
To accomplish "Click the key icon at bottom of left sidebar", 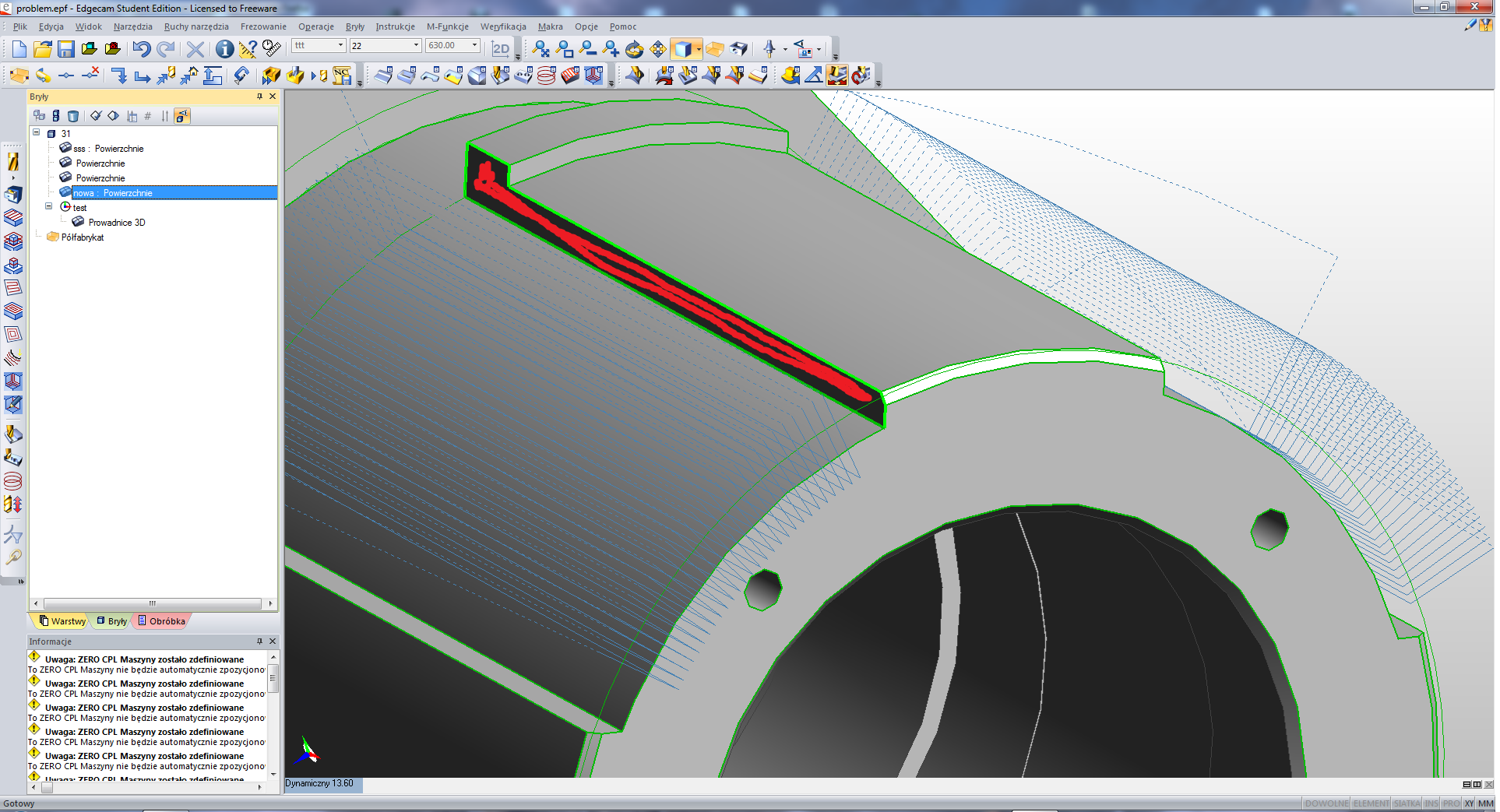I will 13,557.
